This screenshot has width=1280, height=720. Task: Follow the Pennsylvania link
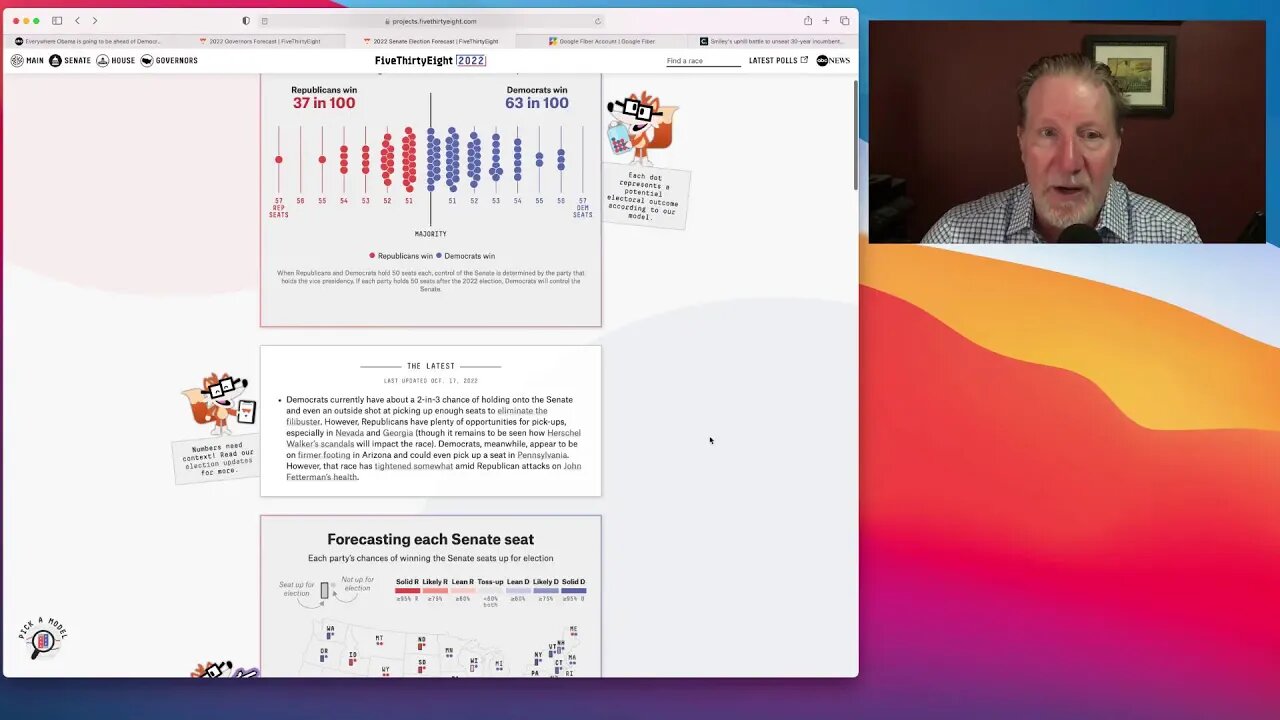pos(542,455)
